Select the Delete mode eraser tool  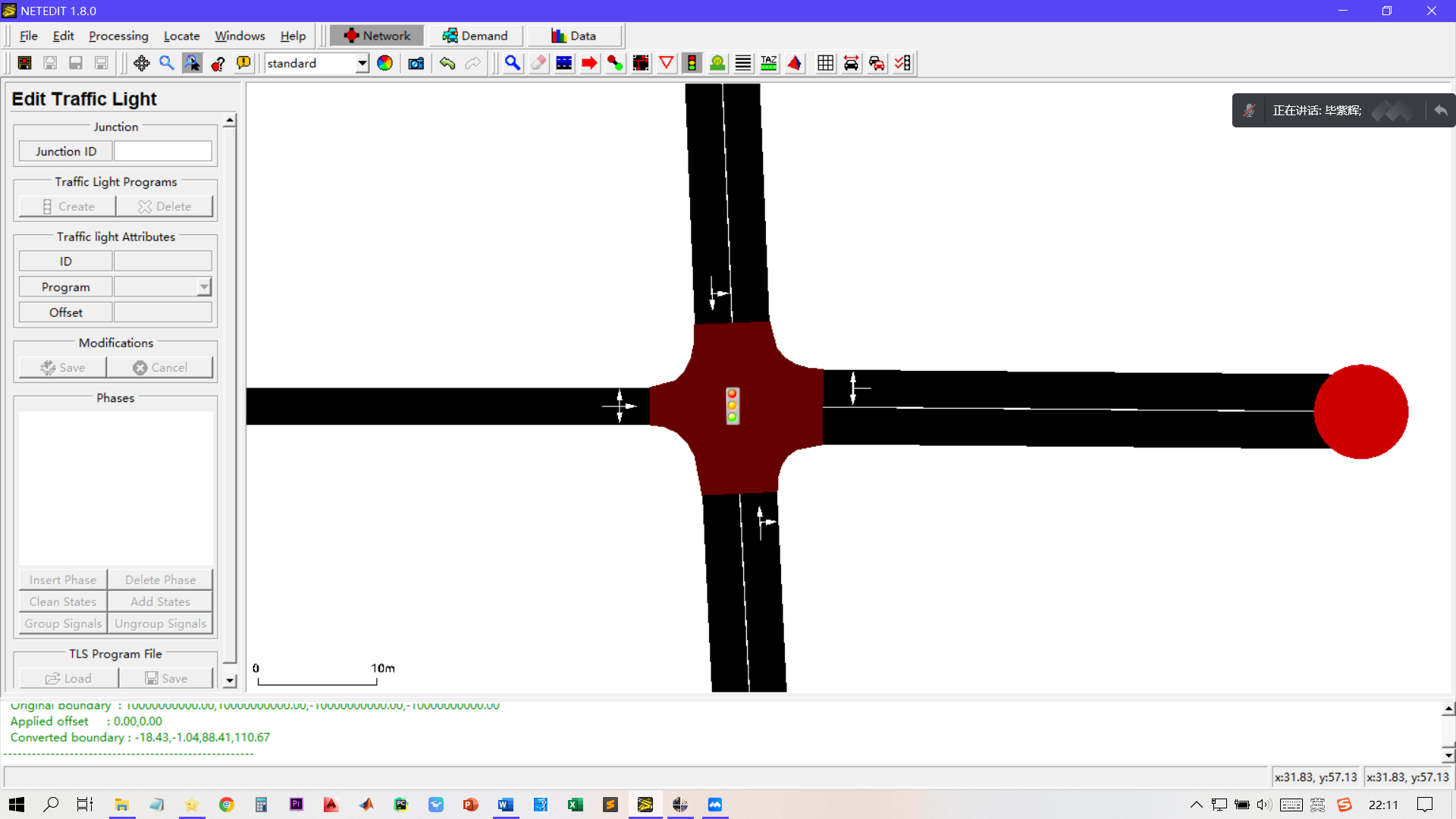click(x=538, y=63)
